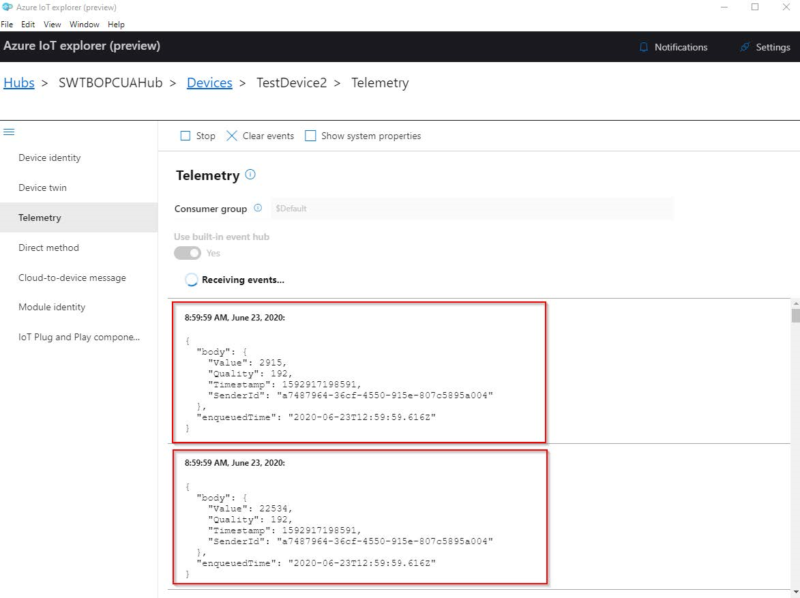Open the Help menu
This screenshot has height=598, width=800.
pos(116,24)
